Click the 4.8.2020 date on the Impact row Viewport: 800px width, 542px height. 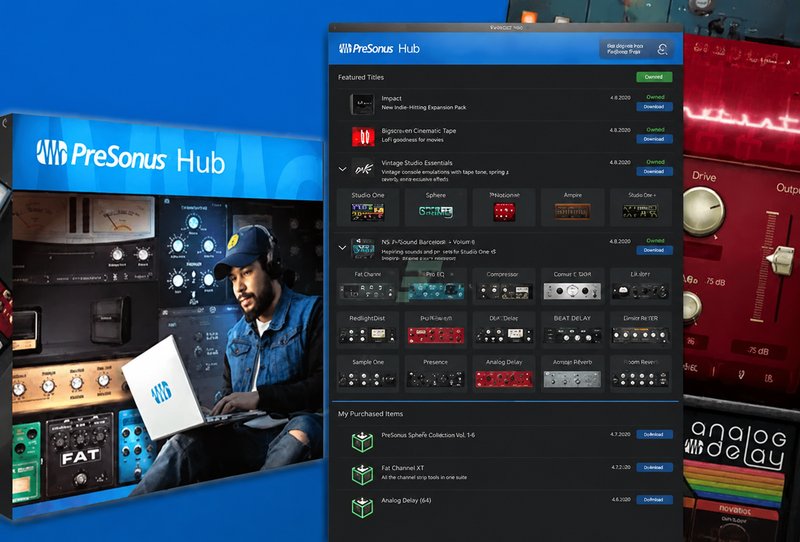620,97
